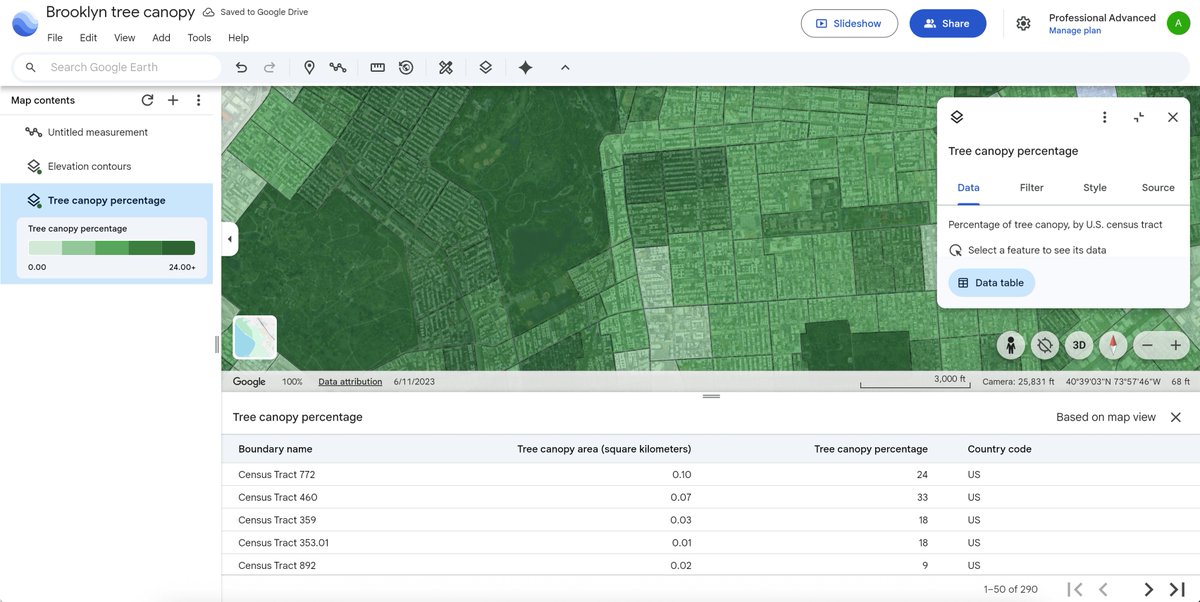Click the Google Earth logo icon

tap(25, 21)
